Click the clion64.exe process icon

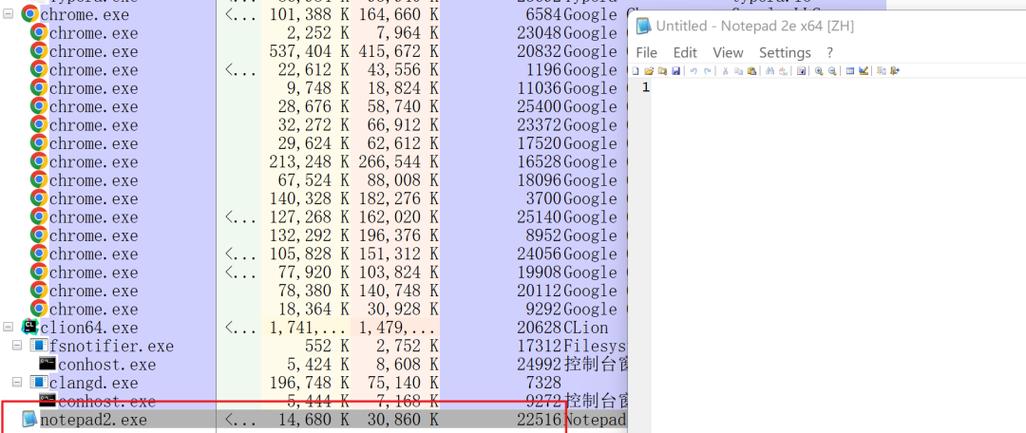click(x=29, y=327)
